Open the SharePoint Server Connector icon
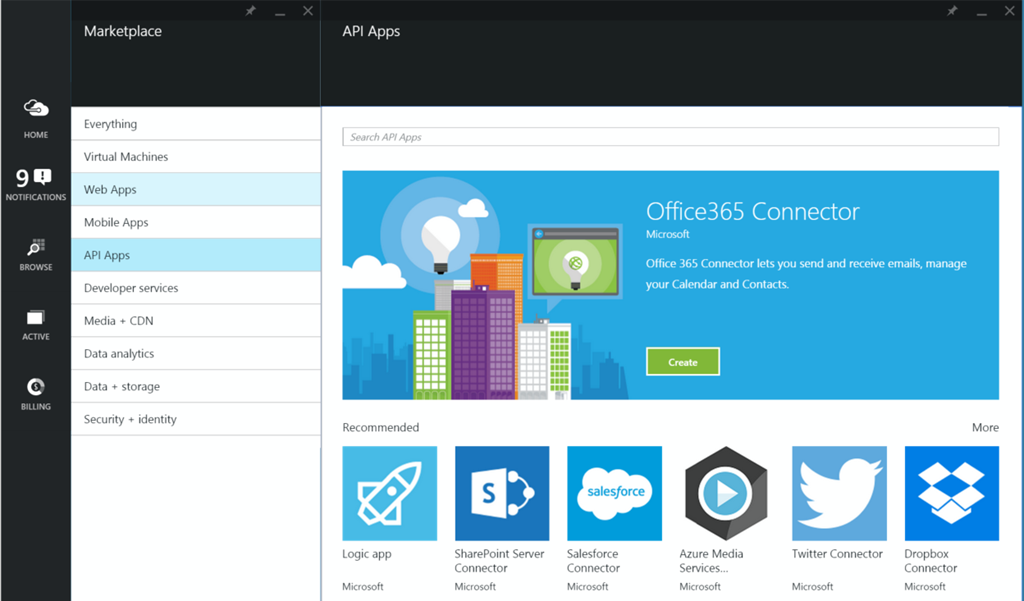The height and width of the screenshot is (601, 1024). tap(502, 493)
